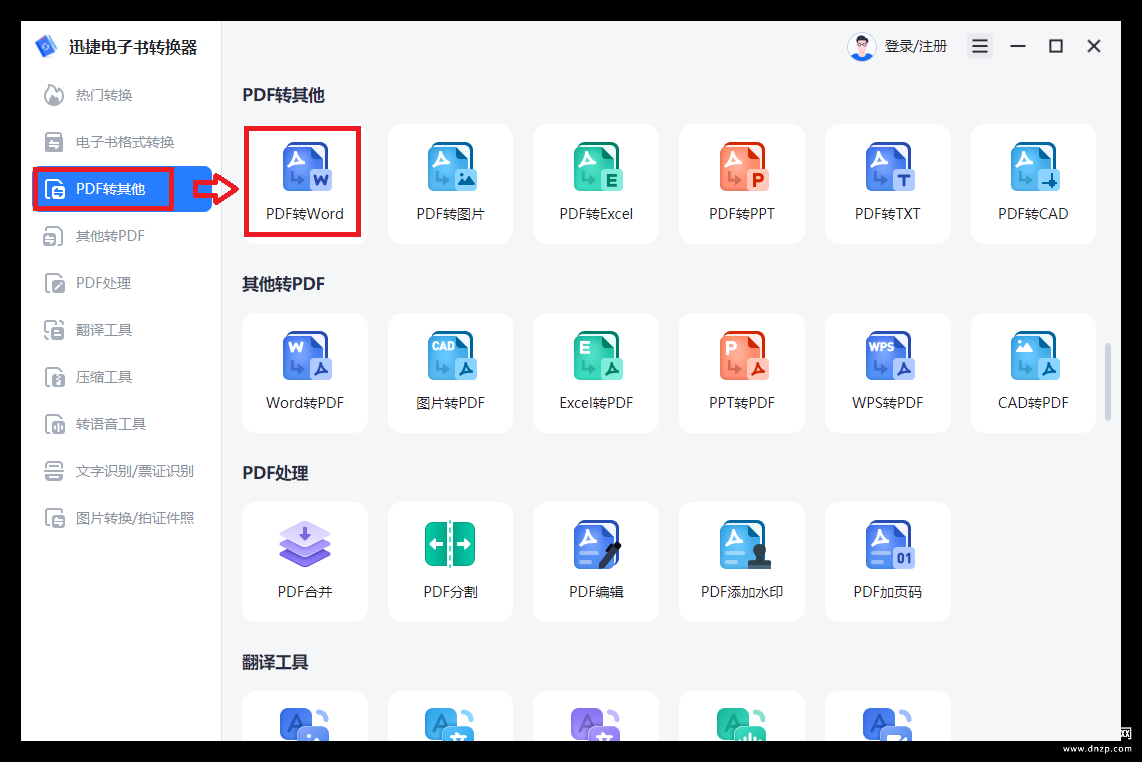Open 其他转PDF sidebar section
Viewport: 1142px width, 762px height.
click(122, 236)
